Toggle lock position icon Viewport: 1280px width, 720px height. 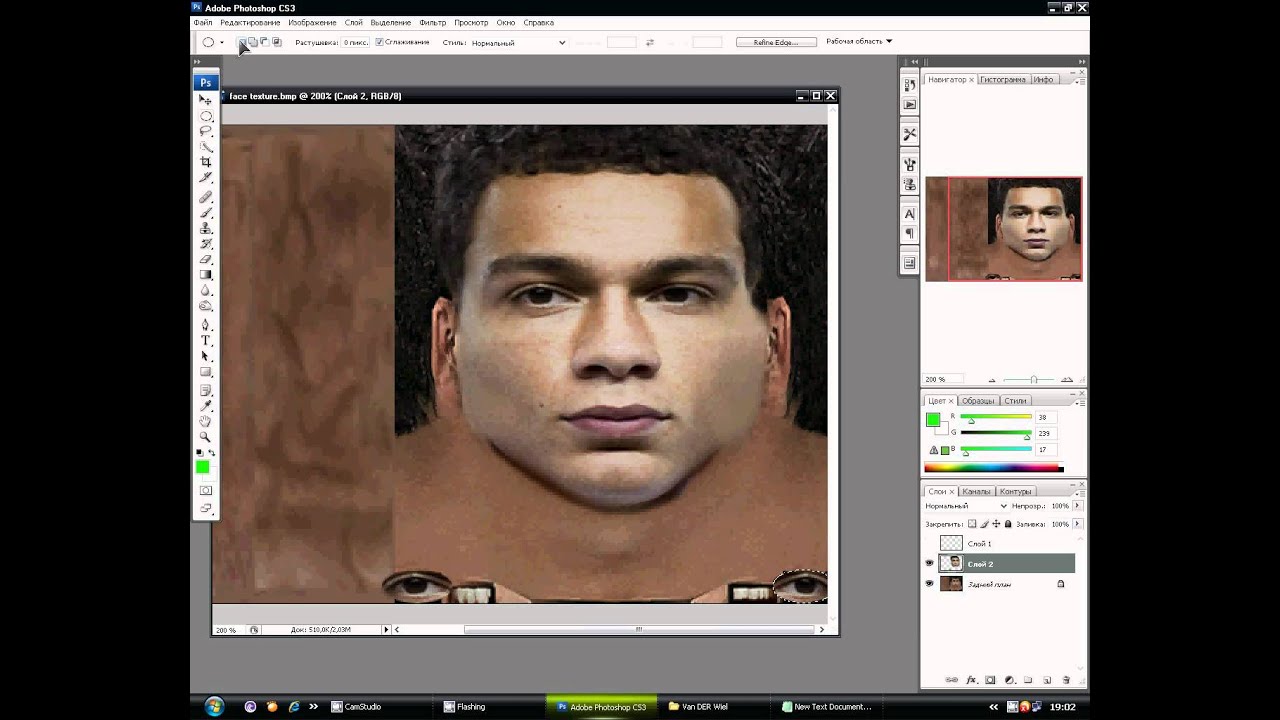click(996, 524)
